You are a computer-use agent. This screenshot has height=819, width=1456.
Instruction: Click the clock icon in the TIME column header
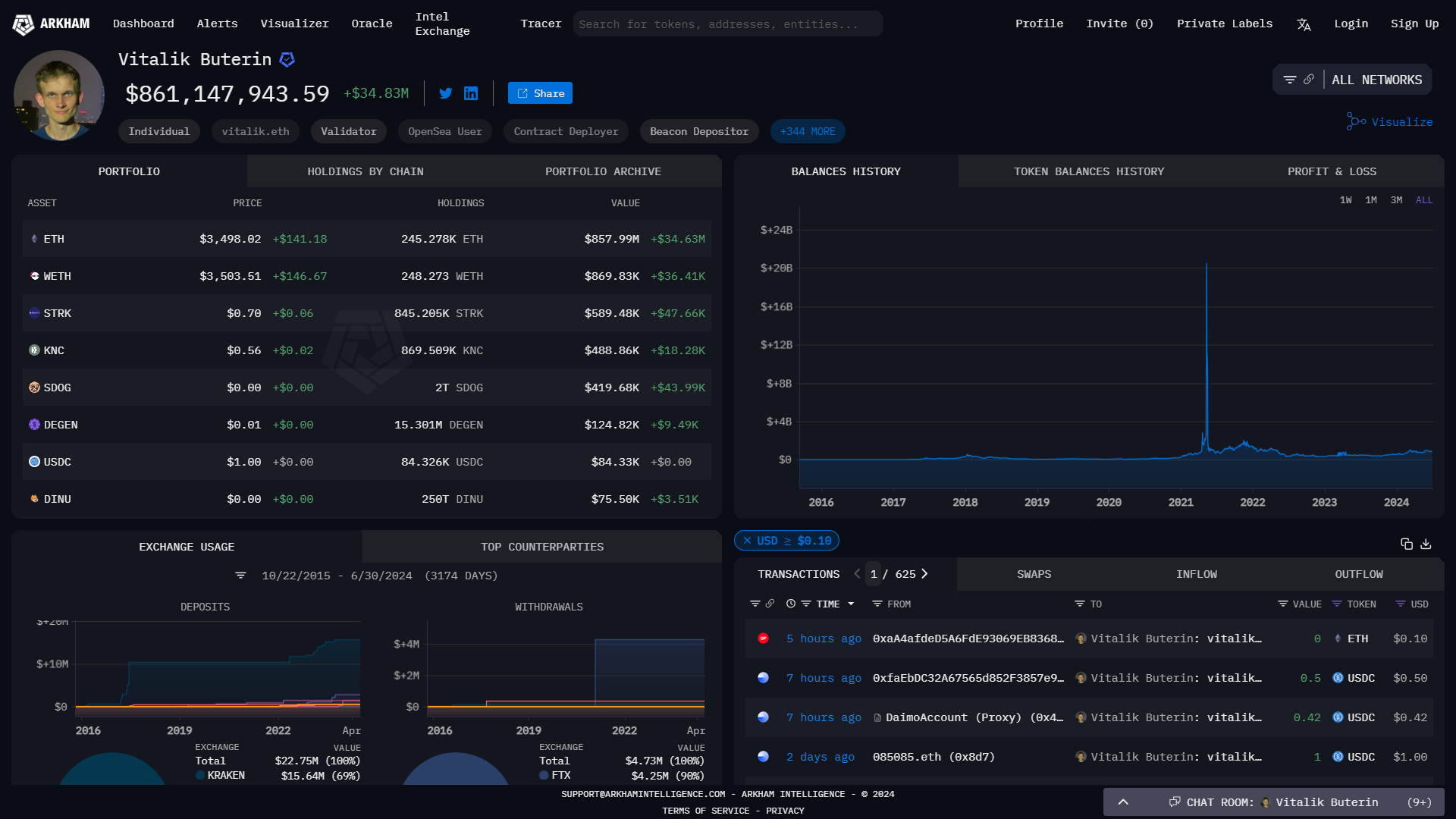[791, 604]
